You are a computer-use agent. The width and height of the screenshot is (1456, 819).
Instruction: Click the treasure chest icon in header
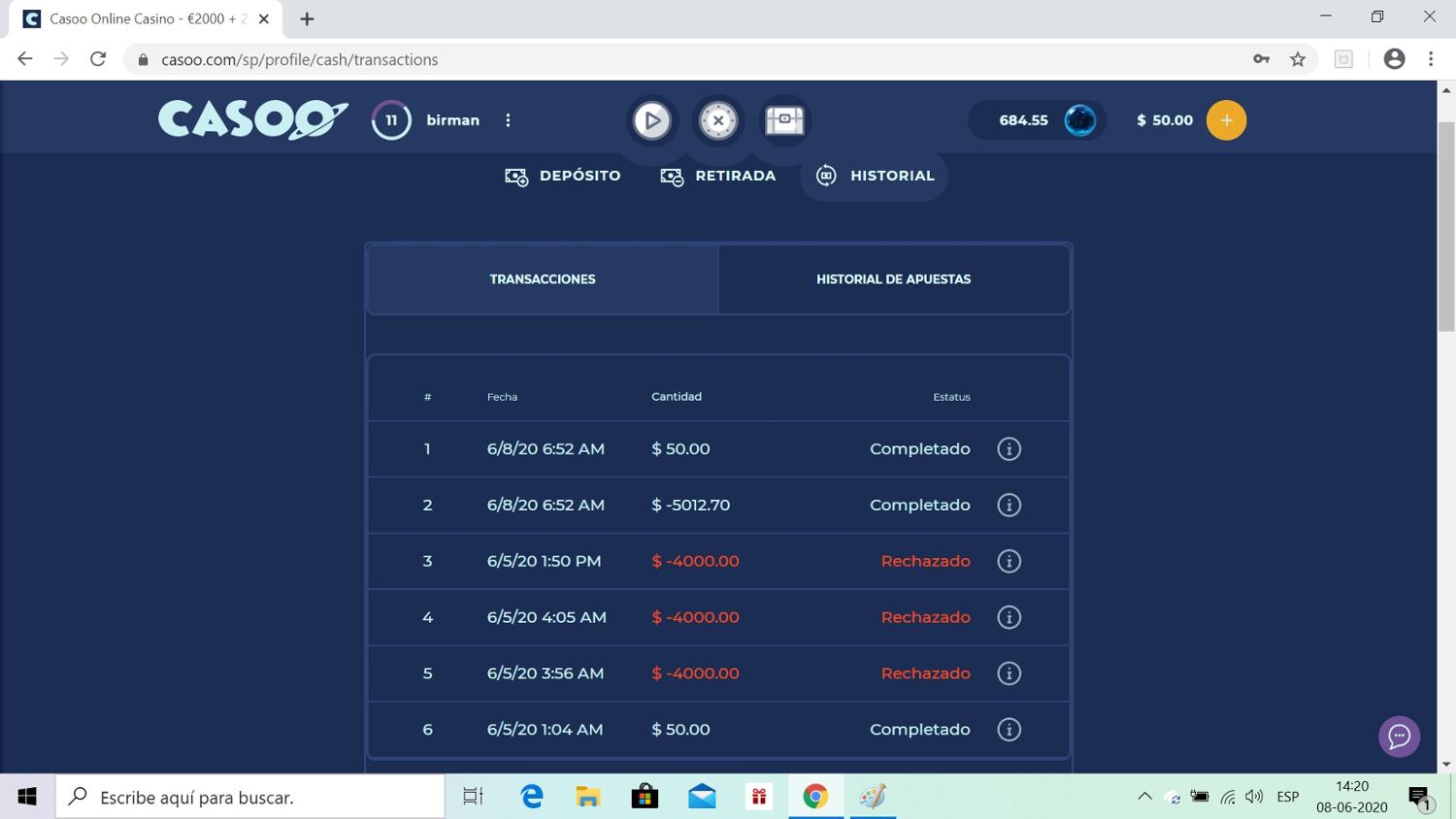tap(784, 120)
